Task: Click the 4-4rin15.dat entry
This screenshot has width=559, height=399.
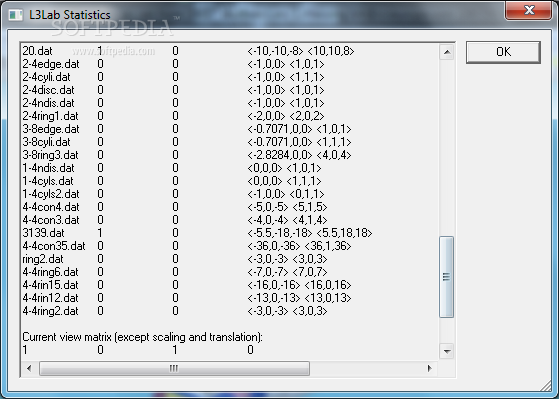Action: coord(51,285)
